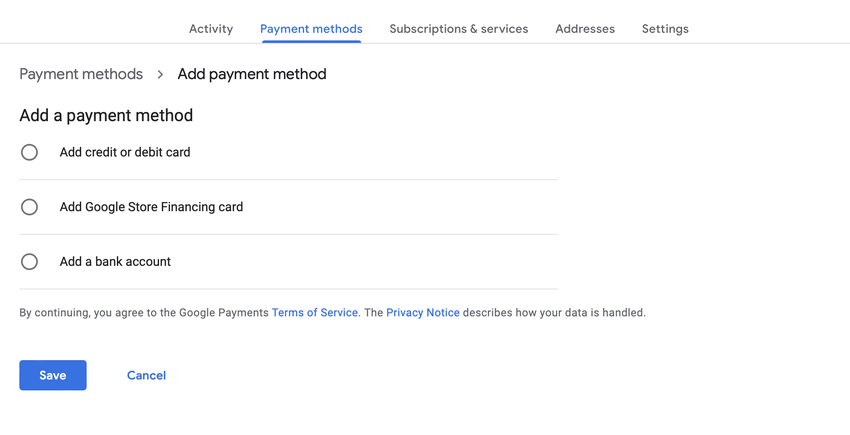Click the breadcrumb chevron arrow
Image resolution: width=850 pixels, height=435 pixels.
point(160,74)
